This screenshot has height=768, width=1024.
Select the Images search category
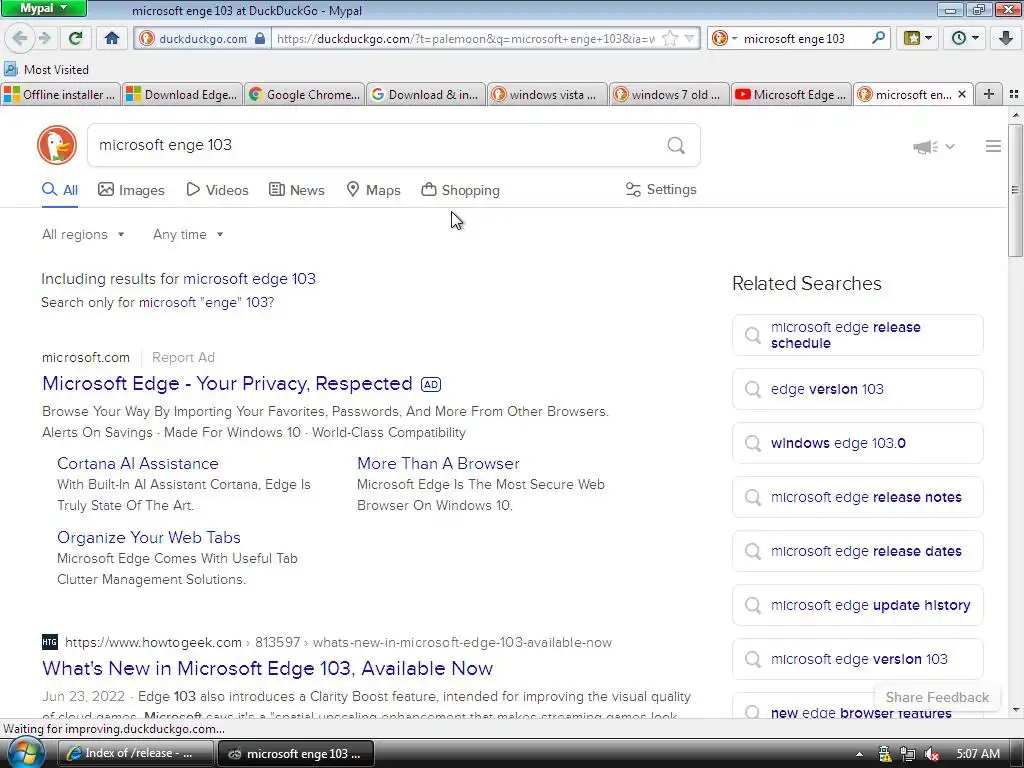pyautogui.click(x=131, y=190)
